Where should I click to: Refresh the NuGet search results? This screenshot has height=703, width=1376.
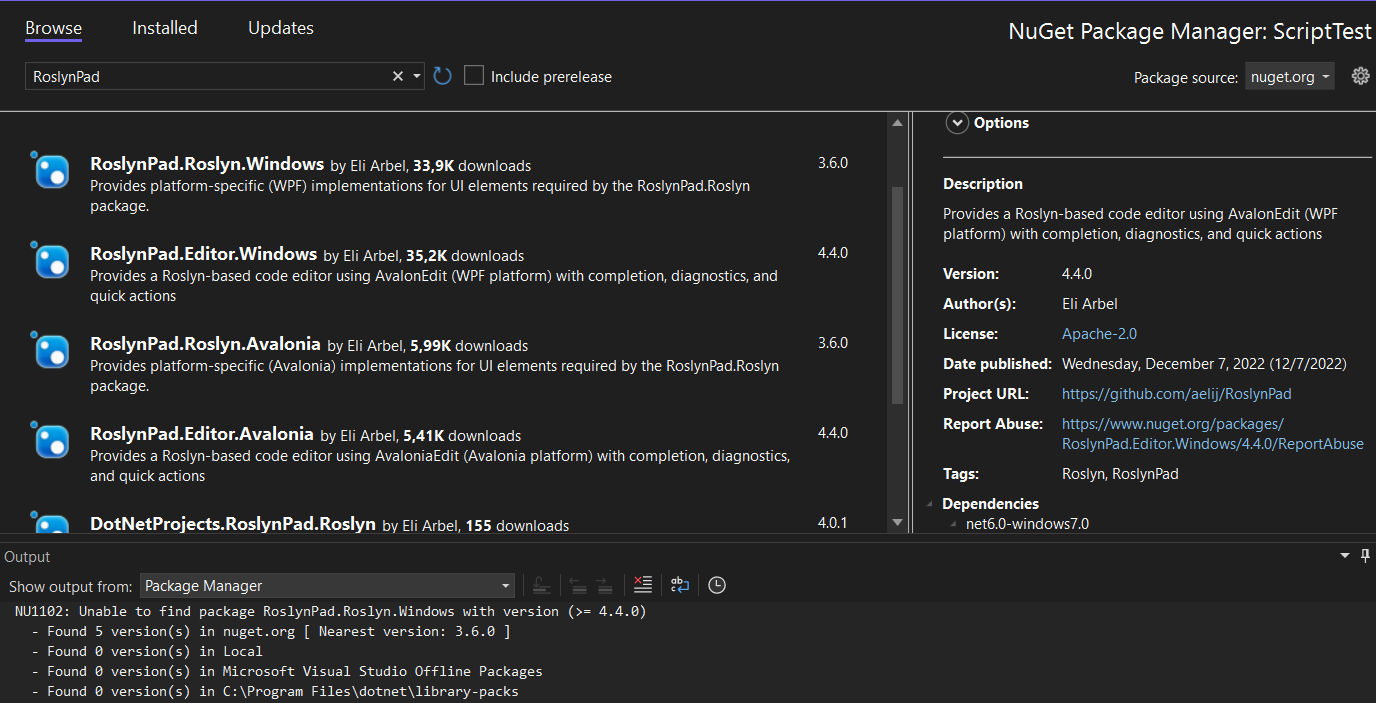[442, 75]
